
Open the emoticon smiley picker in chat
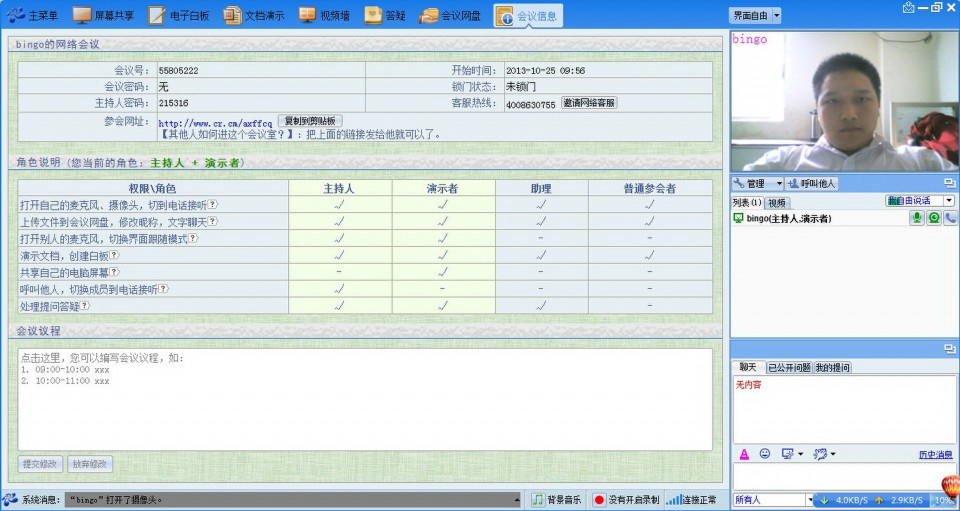pyautogui.click(x=765, y=454)
